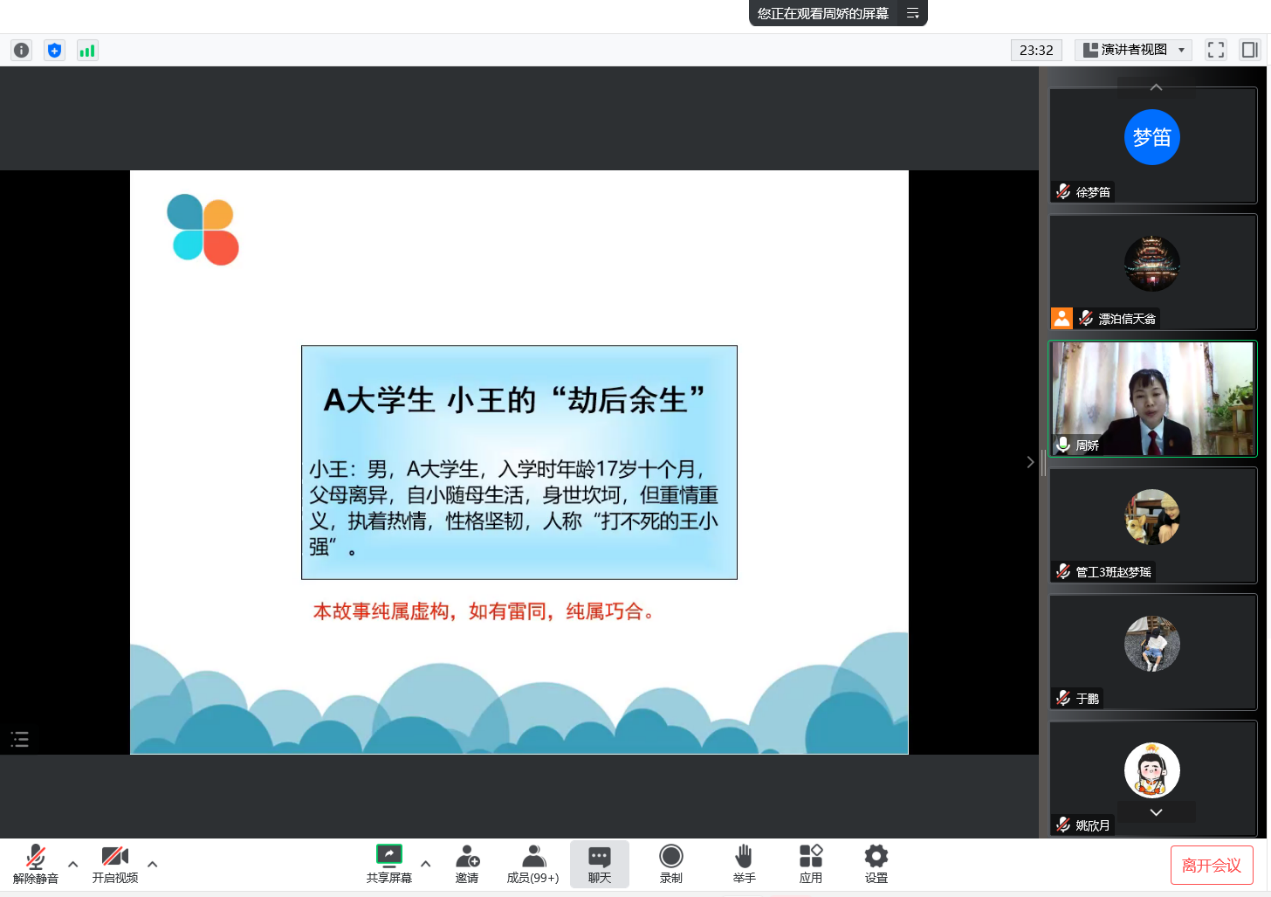This screenshot has width=1271, height=897.
Task: Open the Apps (应用) menu
Action: coord(810,864)
